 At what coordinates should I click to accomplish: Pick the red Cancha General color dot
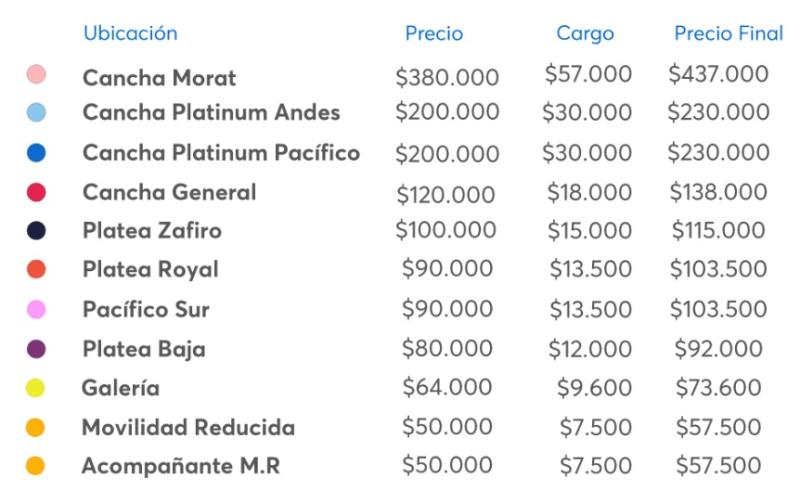tap(36, 192)
